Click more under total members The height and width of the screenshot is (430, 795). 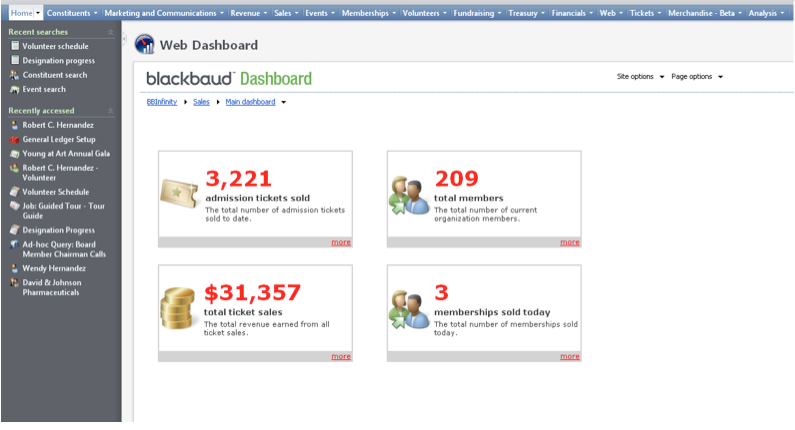(x=569, y=242)
